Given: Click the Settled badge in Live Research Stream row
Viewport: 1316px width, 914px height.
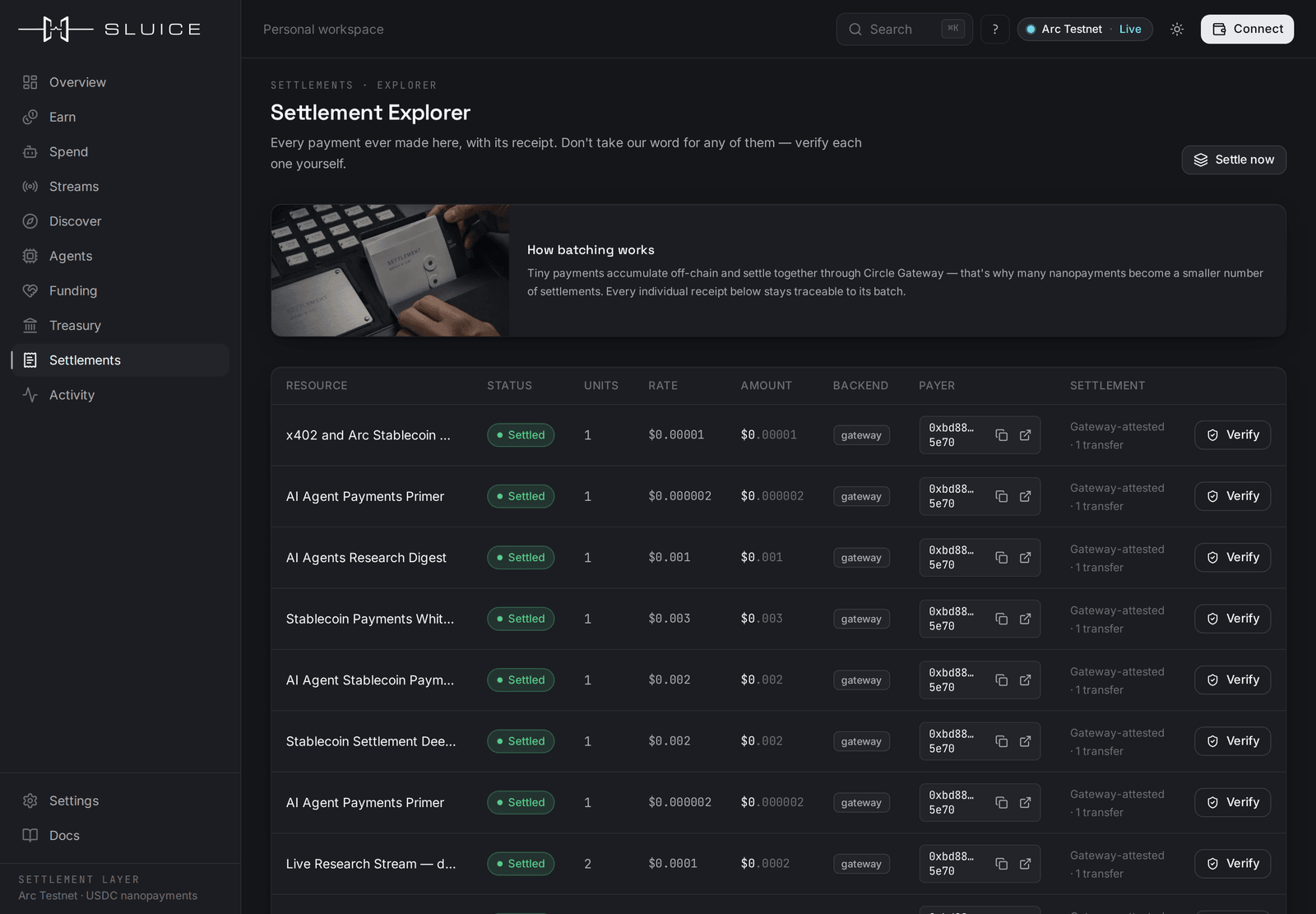Looking at the screenshot, I should click(x=521, y=864).
